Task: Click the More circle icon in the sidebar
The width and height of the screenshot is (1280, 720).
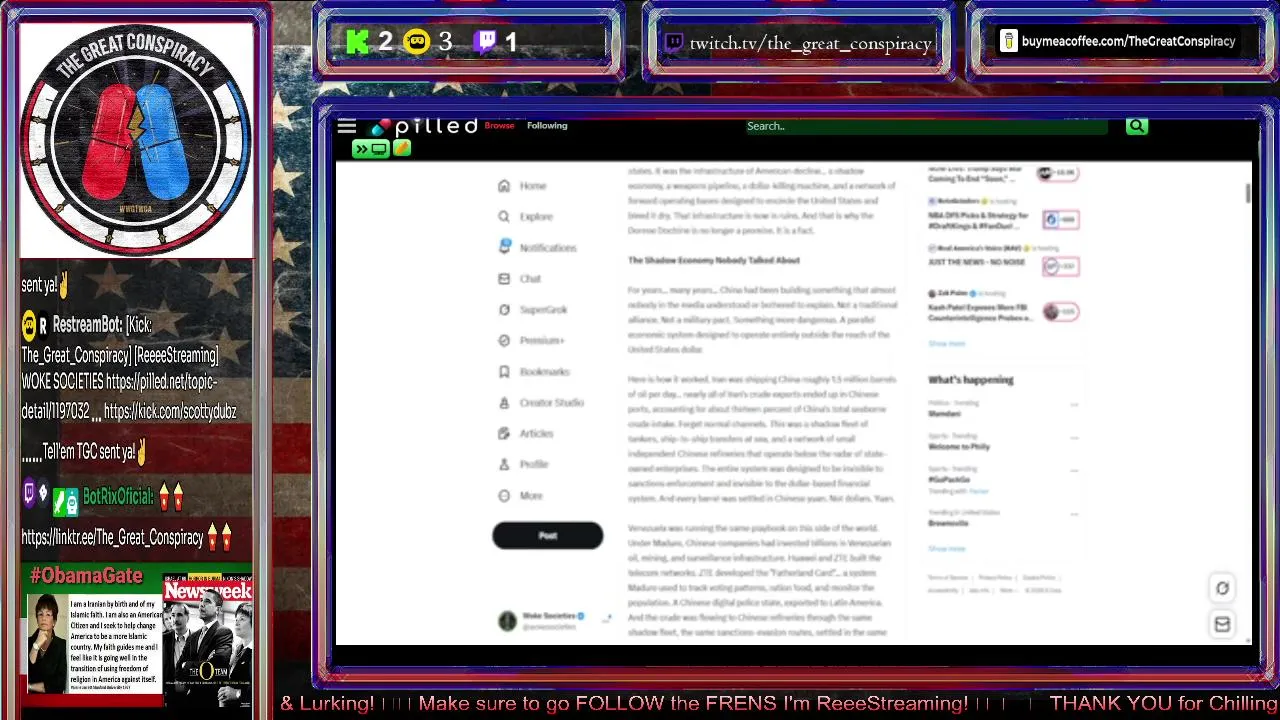Action: click(504, 496)
